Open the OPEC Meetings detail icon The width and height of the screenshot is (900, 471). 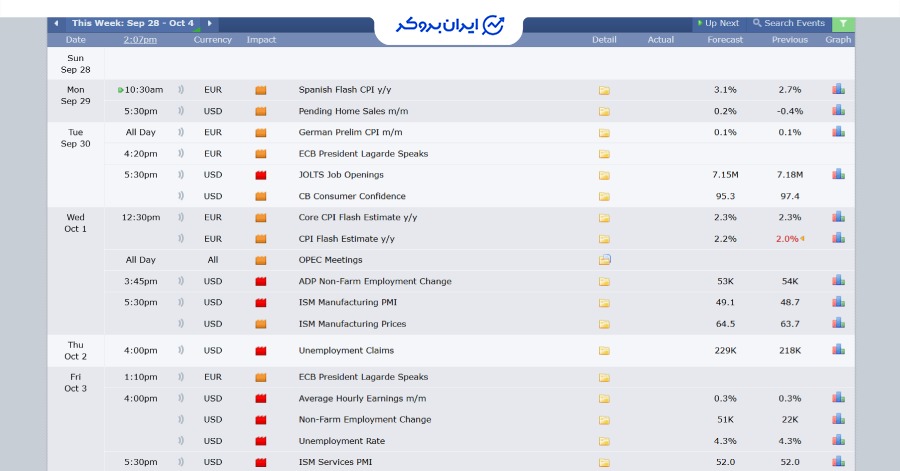point(604,260)
